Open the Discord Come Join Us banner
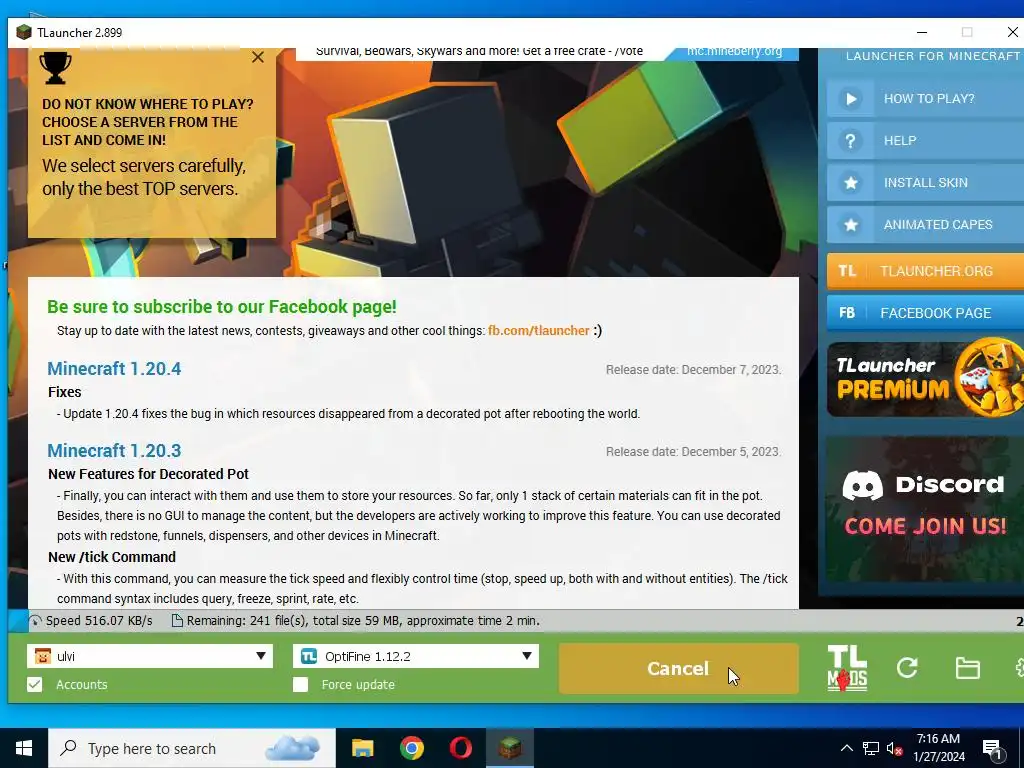Viewport: 1024px width, 768px height. pos(925,508)
